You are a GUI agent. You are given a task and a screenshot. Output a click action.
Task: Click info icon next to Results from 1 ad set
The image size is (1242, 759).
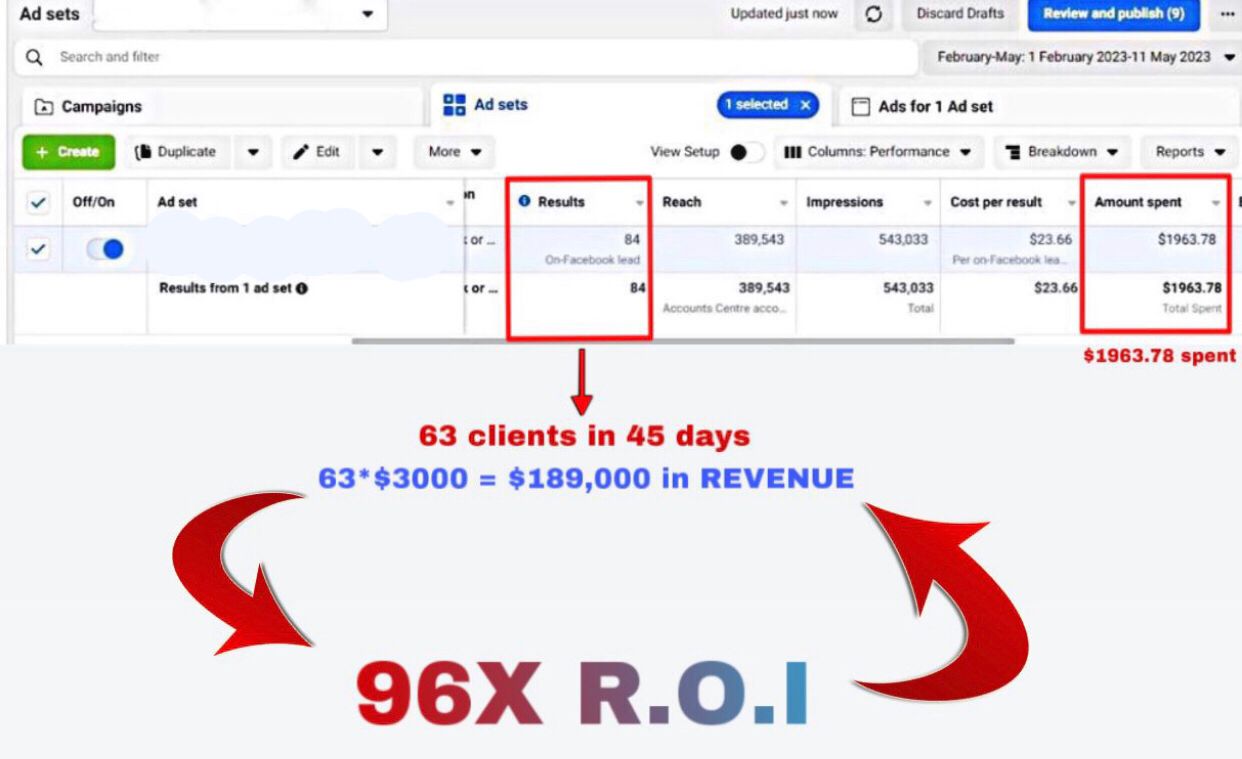[x=302, y=288]
